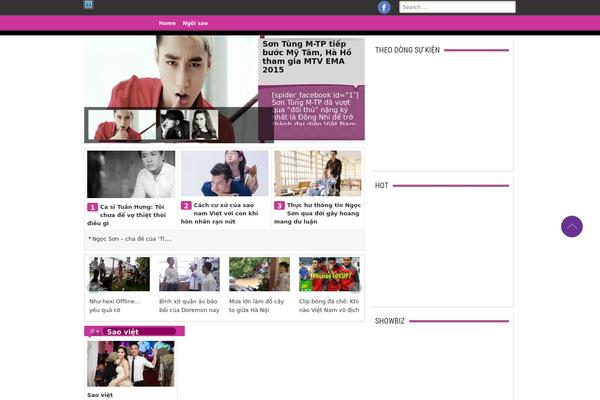The width and height of the screenshot is (600, 400).
Task: Click the SHOWBIZ sidebar heading
Action: coord(390,321)
